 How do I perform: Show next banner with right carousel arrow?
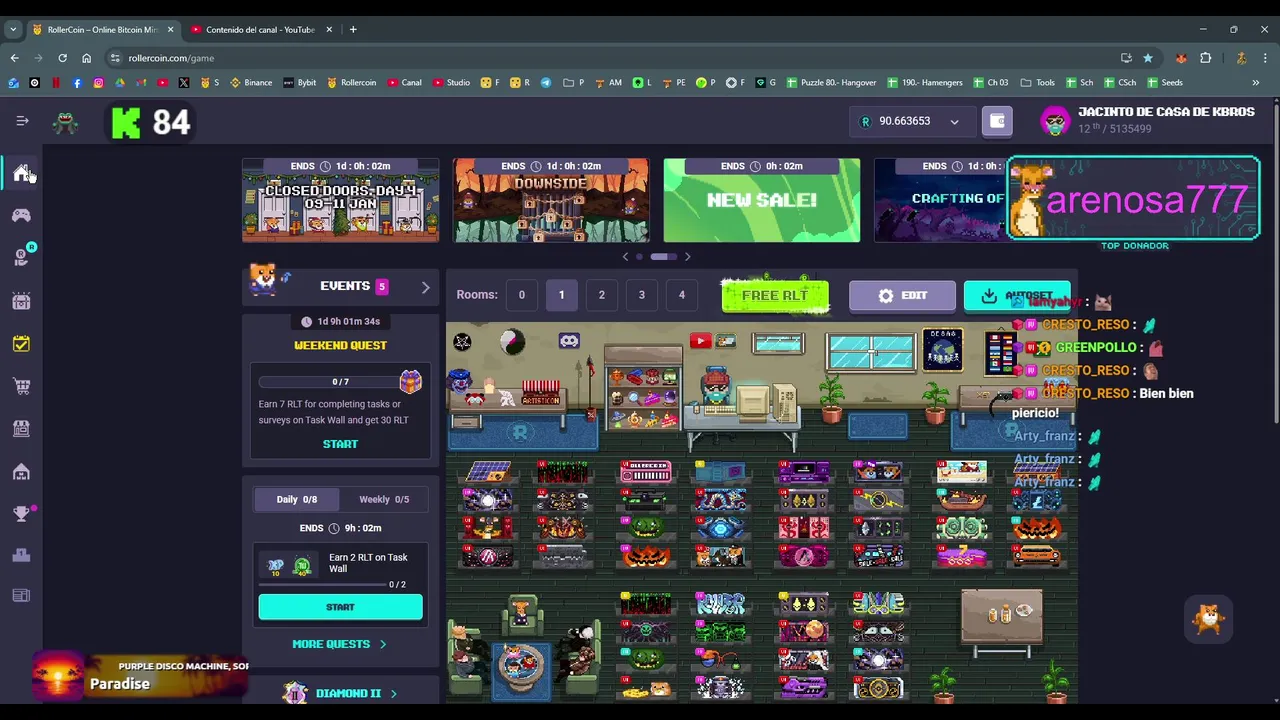[x=687, y=257]
